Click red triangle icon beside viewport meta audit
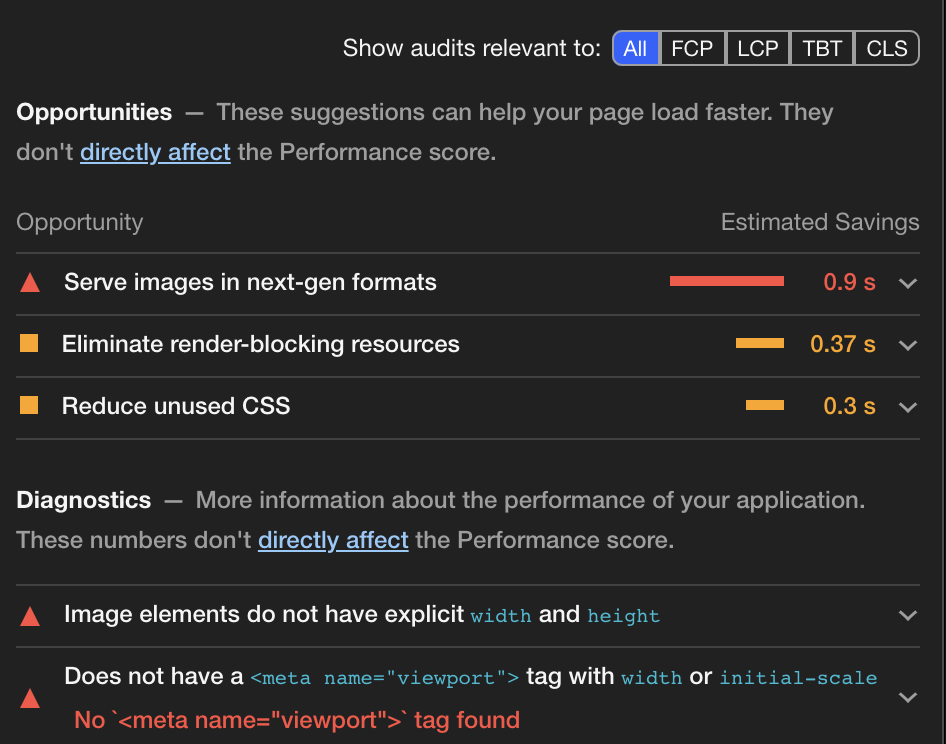946x744 pixels. pyautogui.click(x=30, y=698)
